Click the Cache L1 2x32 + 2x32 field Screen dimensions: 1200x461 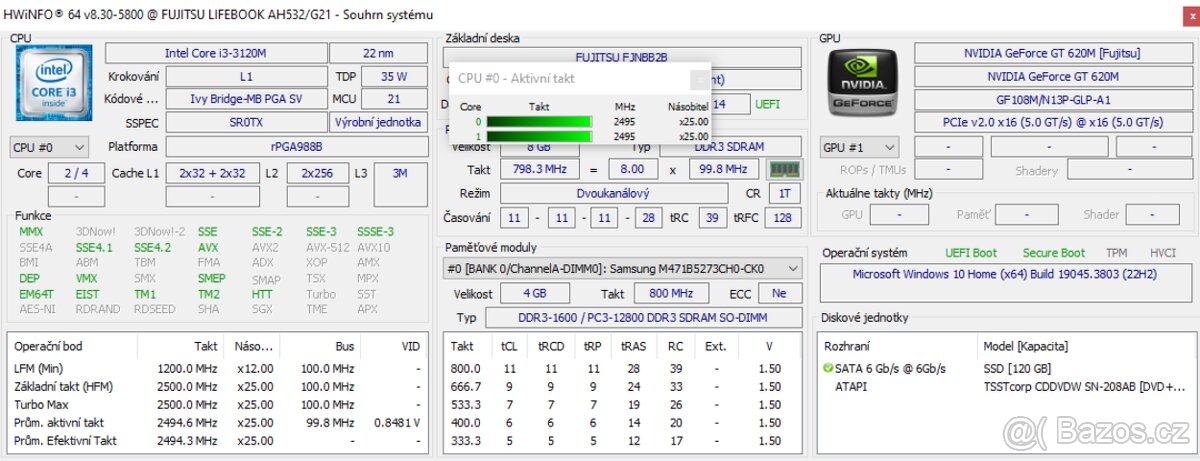[x=212, y=173]
